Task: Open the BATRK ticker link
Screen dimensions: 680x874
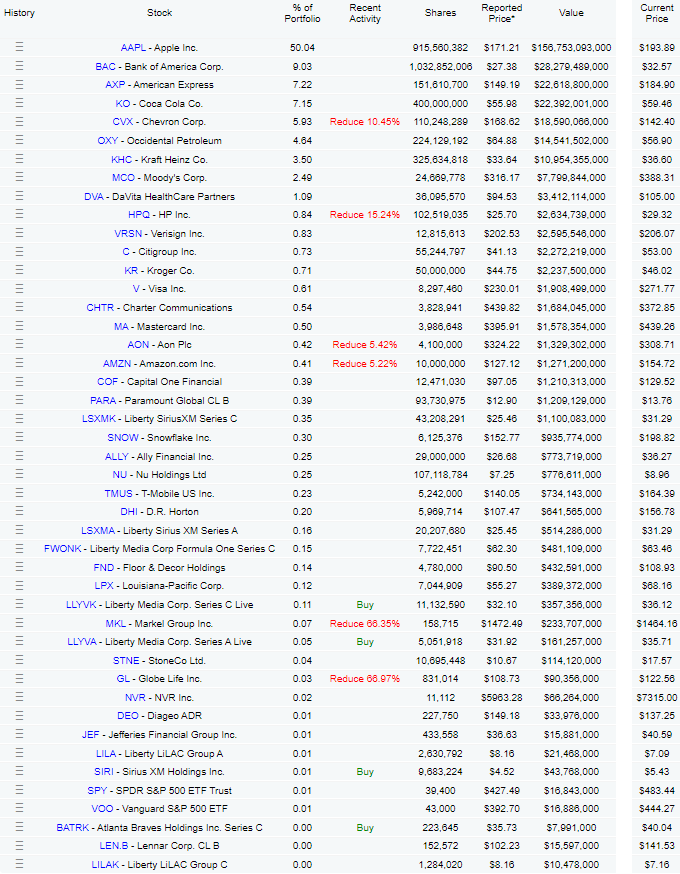Action: [x=72, y=828]
